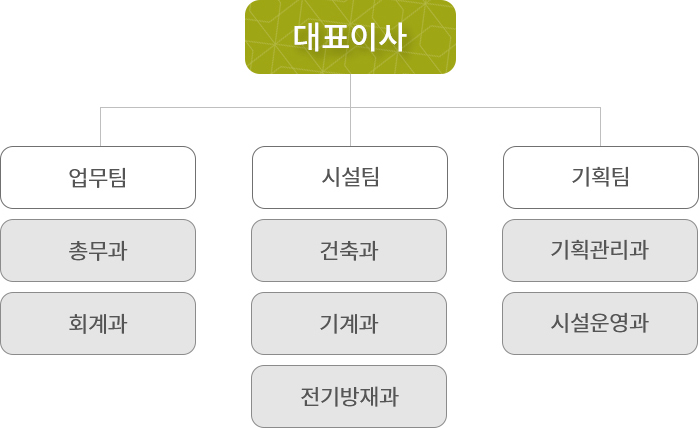The width and height of the screenshot is (699, 428).
Task: Choose the 건축과 department box
Action: click(x=349, y=251)
